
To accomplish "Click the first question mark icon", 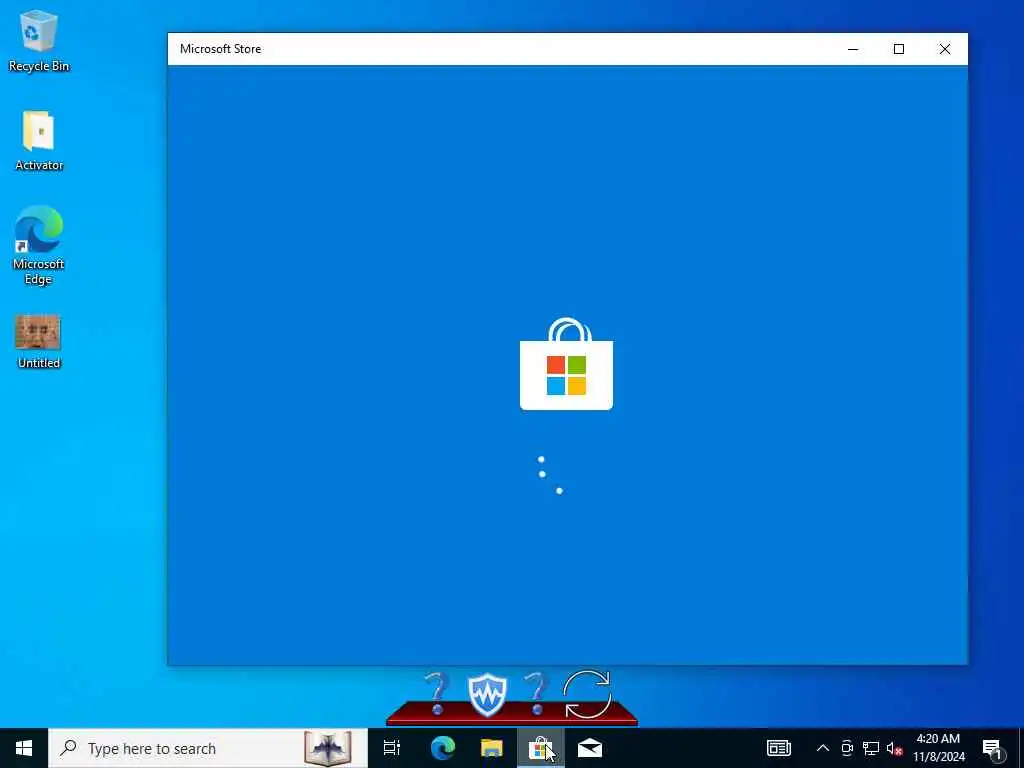I will pyautogui.click(x=437, y=694).
